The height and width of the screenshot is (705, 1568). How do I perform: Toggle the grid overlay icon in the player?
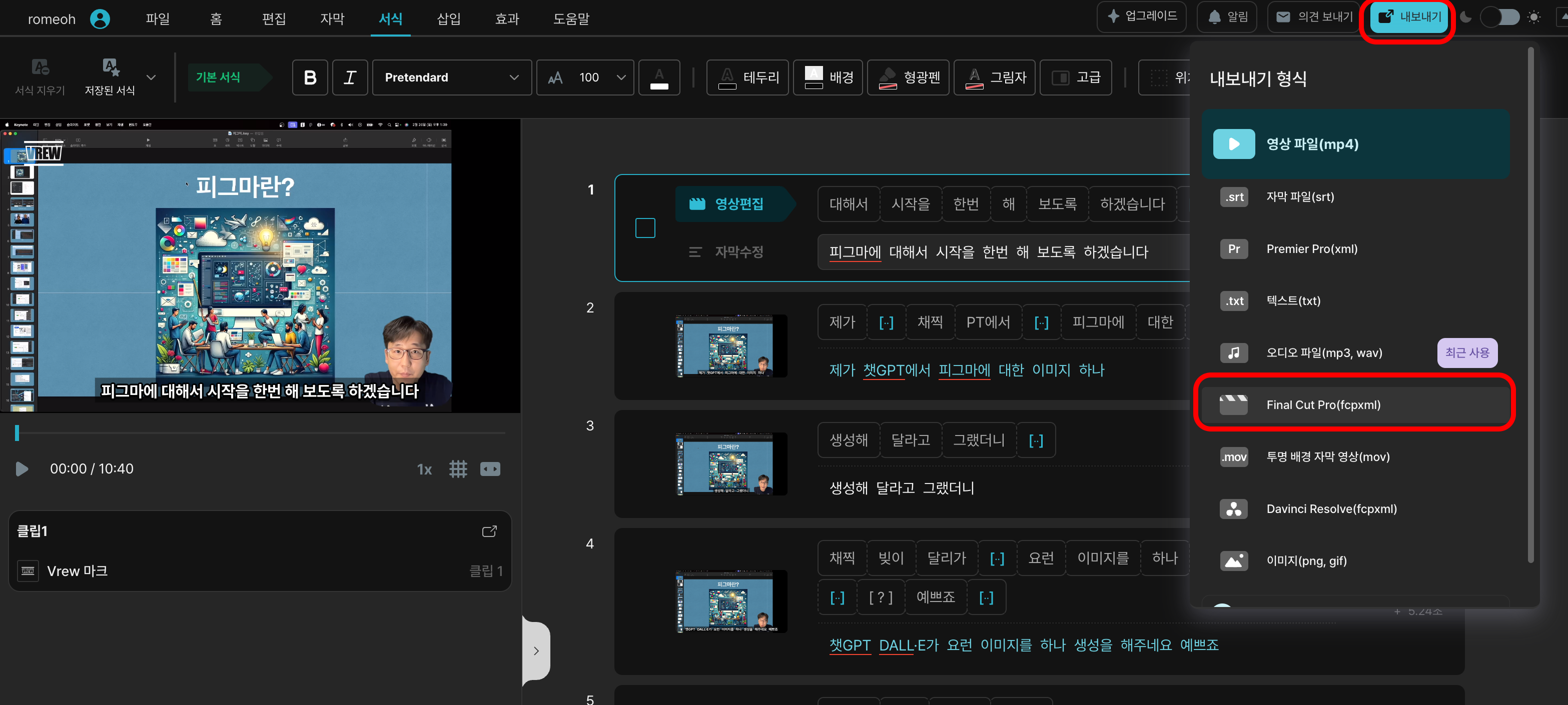[458, 469]
